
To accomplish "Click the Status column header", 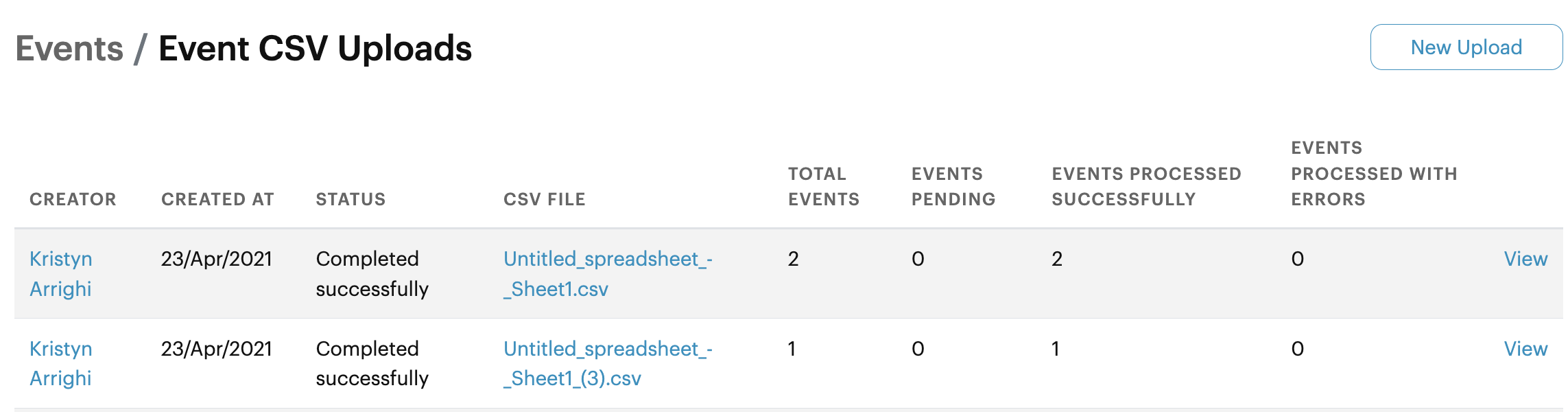I will click(351, 199).
